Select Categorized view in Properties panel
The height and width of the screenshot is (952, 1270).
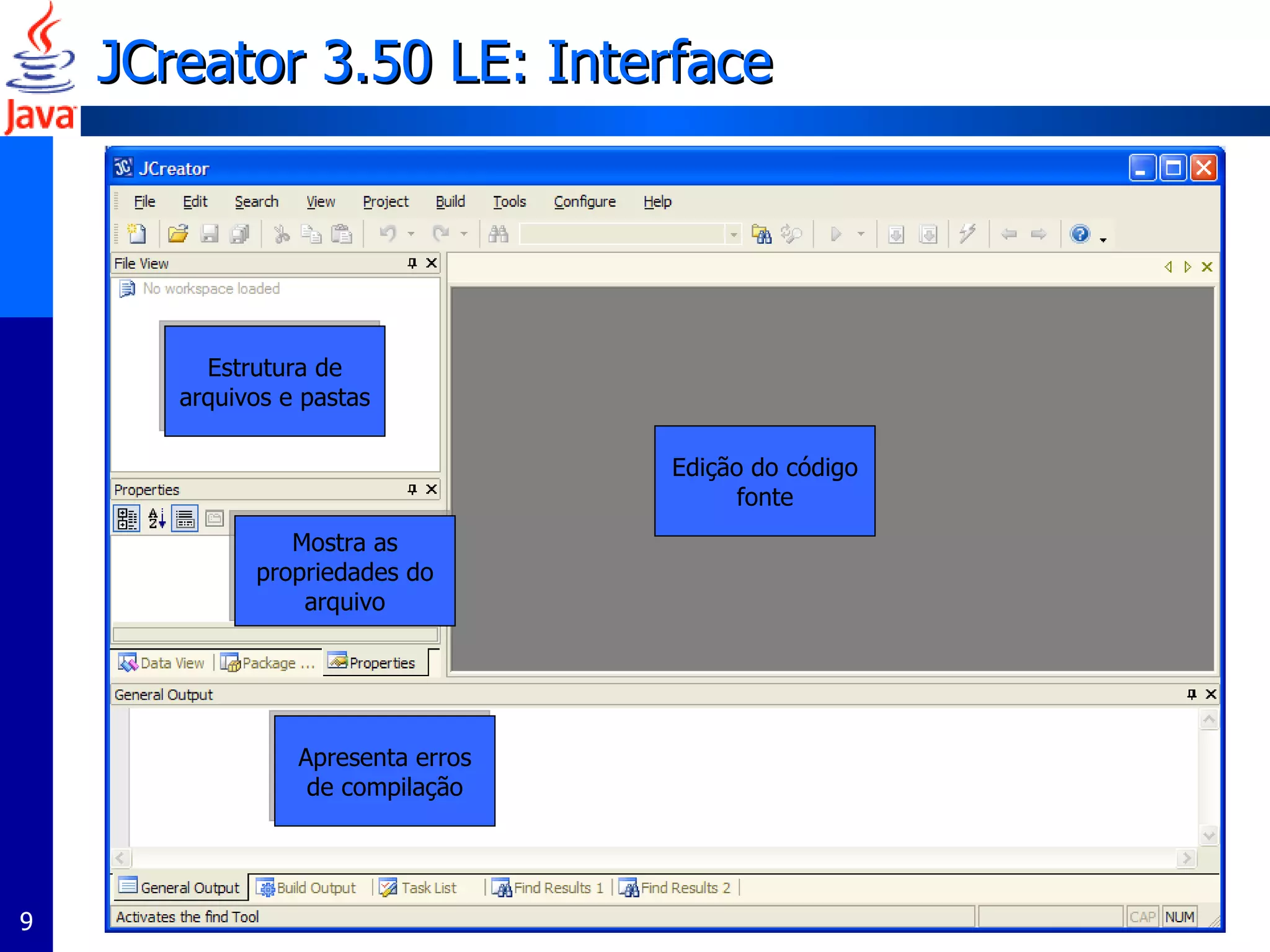tap(127, 519)
